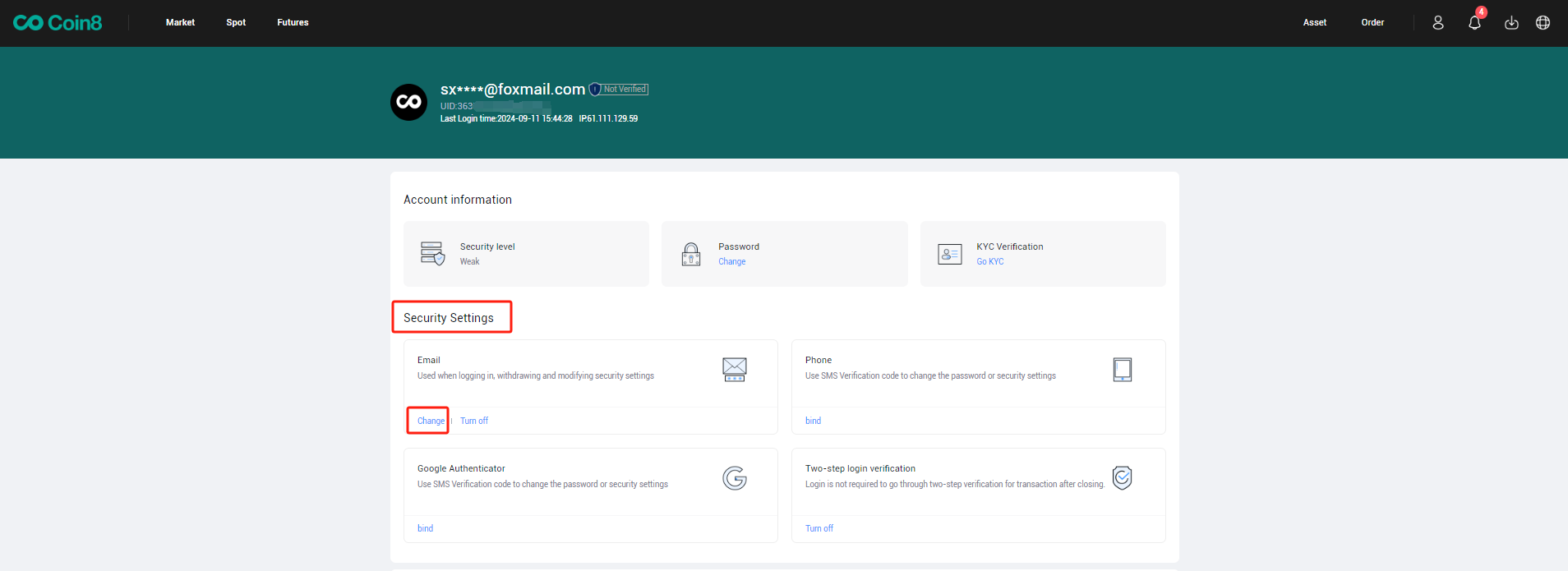Click the download app icon
The width and height of the screenshot is (1568, 571).
coord(1510,23)
